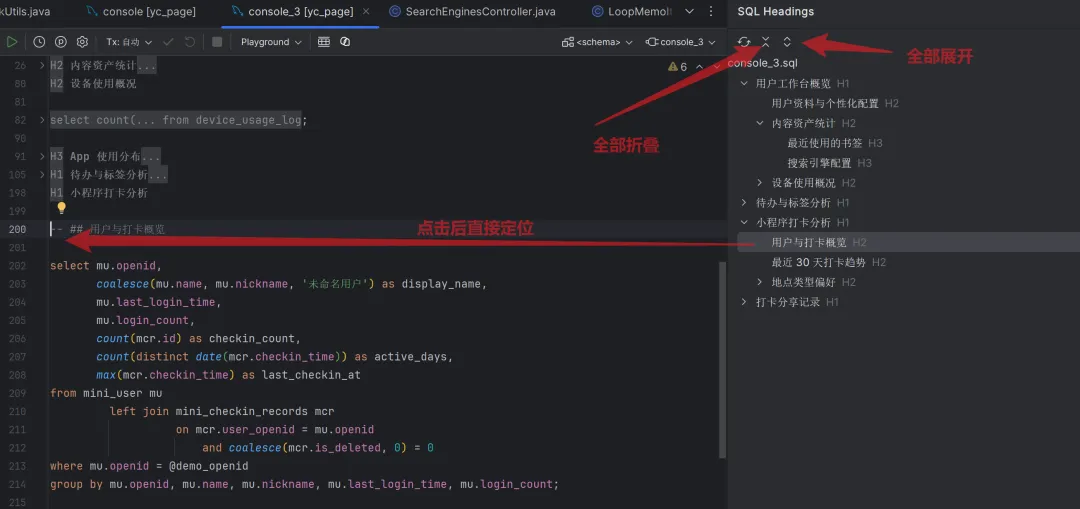This screenshot has height=509, width=1080.
Task: Go to 搜索引擎配置 H3 heading
Action: point(820,163)
